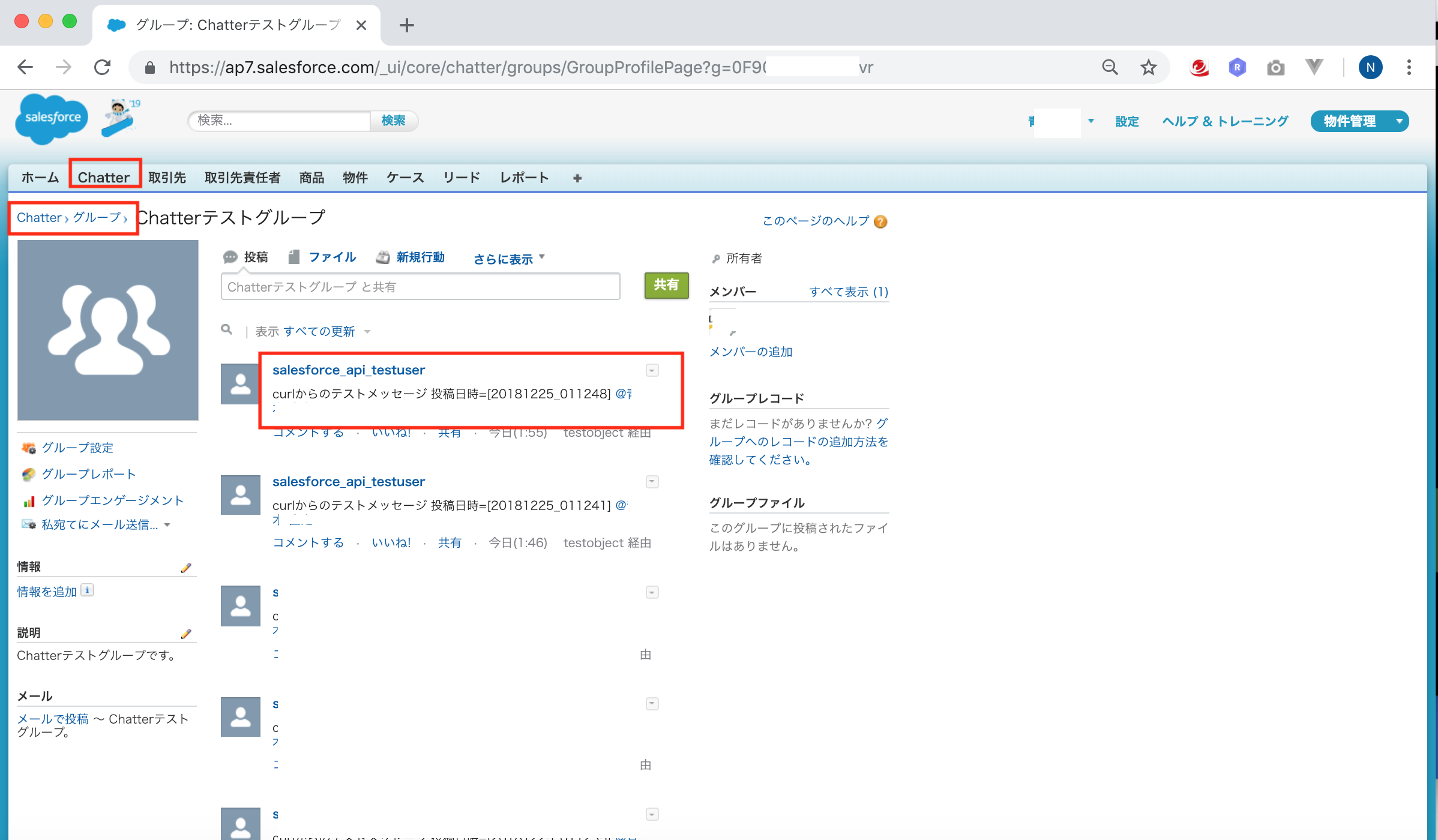Open the 商品 tab

click(312, 178)
